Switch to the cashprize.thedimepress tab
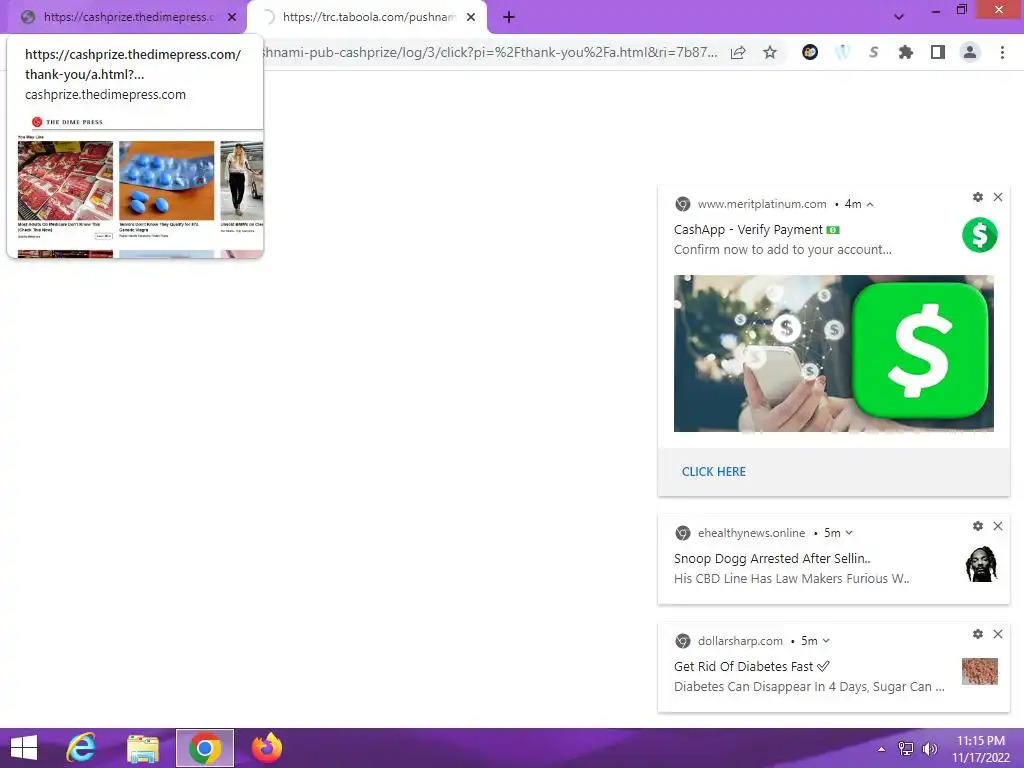Screen dimensions: 1024x768 coord(127,17)
